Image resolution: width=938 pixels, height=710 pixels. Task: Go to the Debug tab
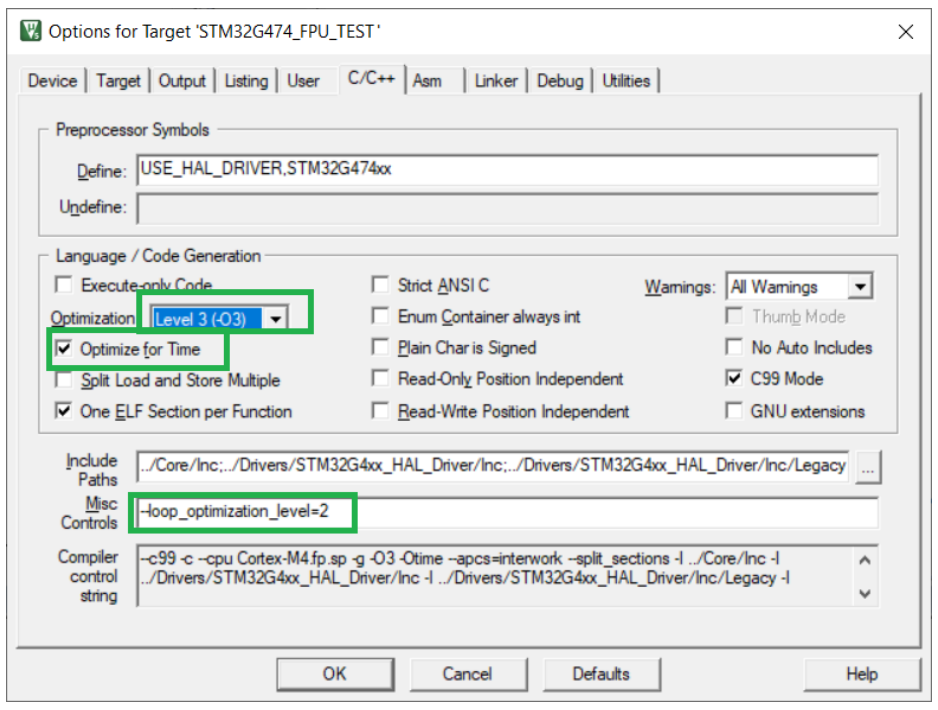pyautogui.click(x=560, y=81)
